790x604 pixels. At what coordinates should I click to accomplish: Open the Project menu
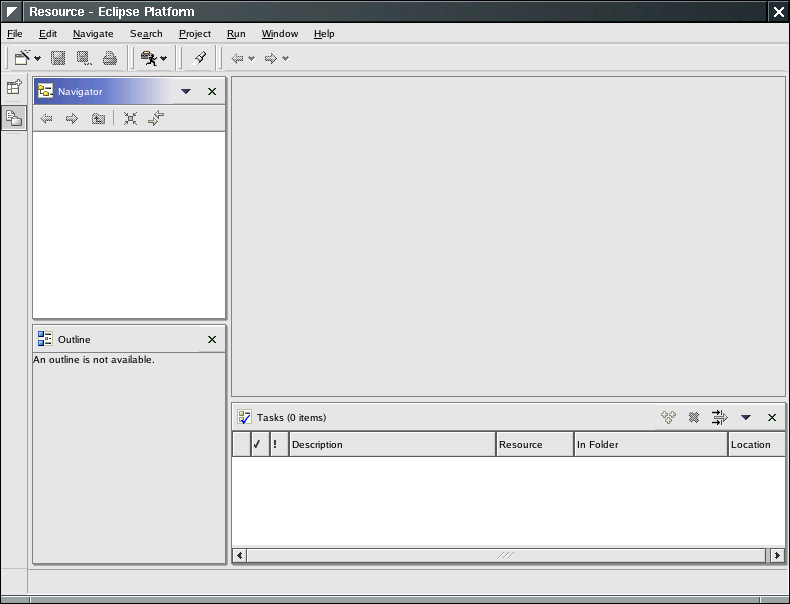(195, 34)
